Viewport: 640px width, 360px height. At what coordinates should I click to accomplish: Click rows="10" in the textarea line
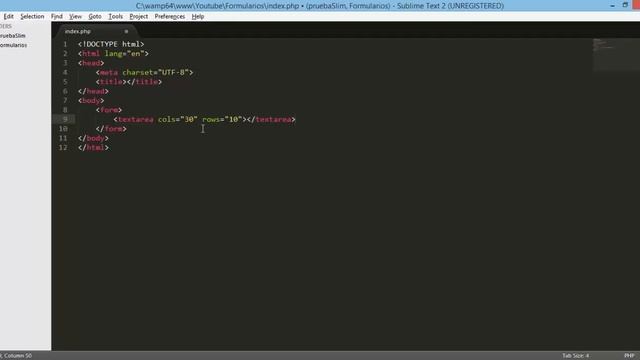coord(222,119)
